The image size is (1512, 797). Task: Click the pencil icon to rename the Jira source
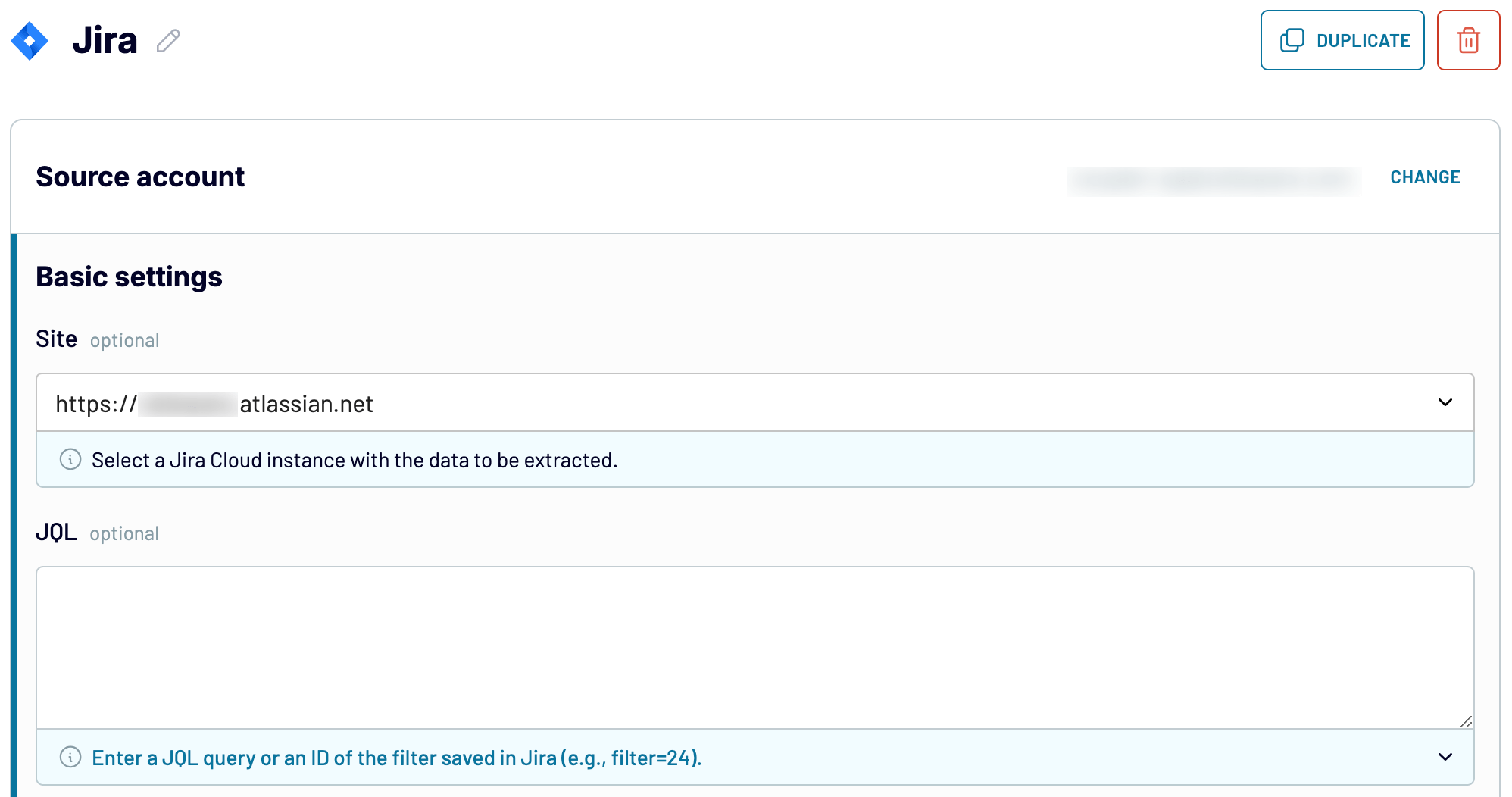[x=168, y=40]
